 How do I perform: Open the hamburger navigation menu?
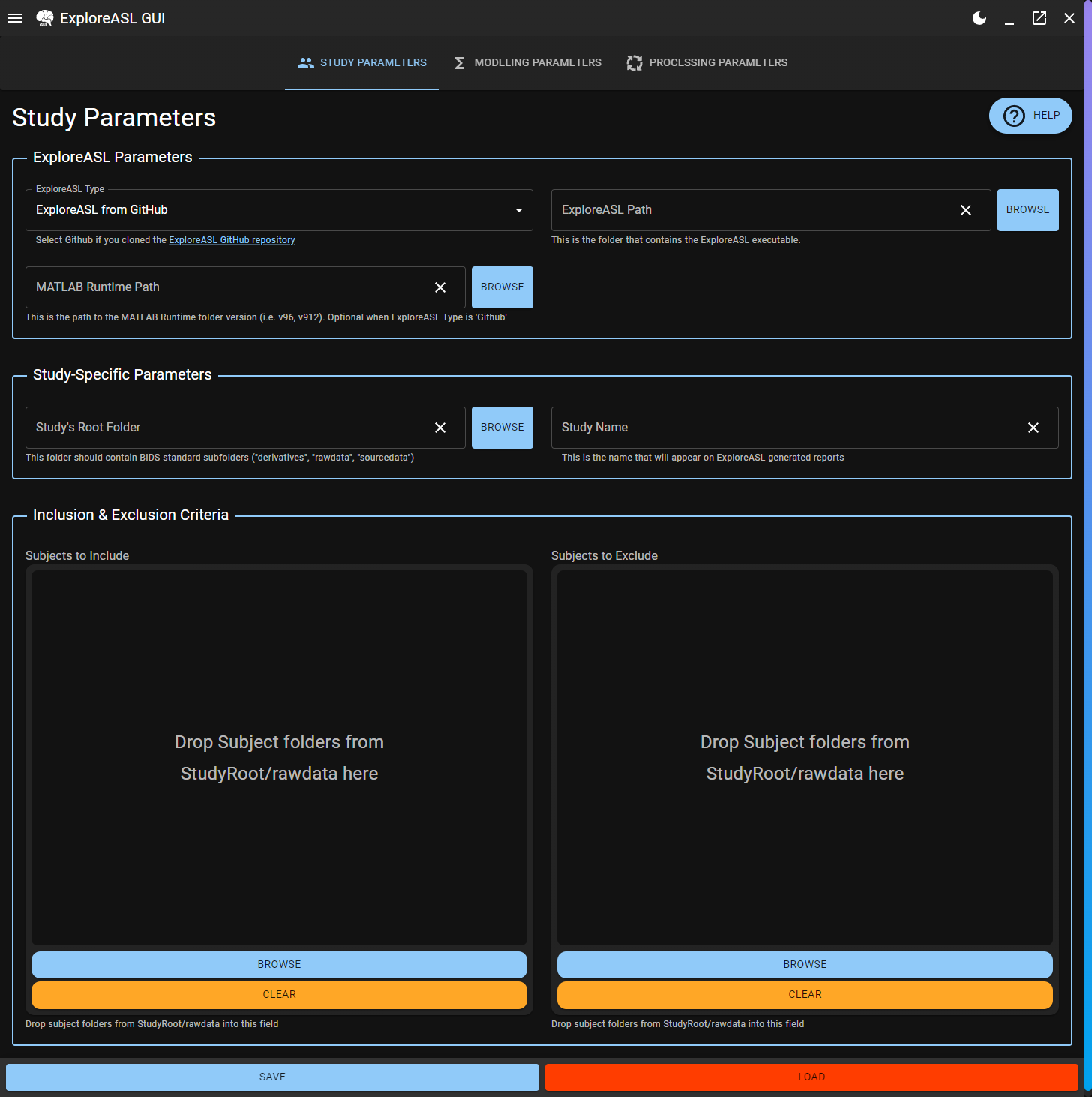pyautogui.click(x=15, y=18)
